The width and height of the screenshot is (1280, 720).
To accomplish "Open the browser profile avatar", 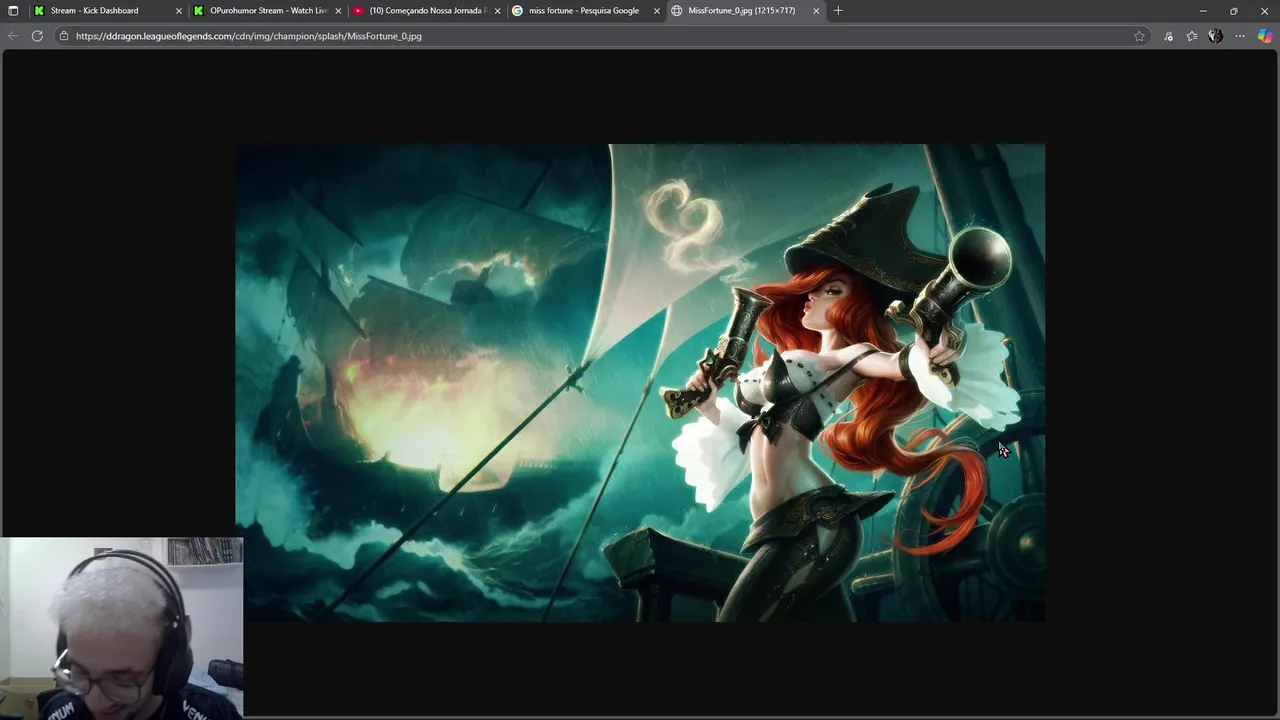I will (1216, 36).
